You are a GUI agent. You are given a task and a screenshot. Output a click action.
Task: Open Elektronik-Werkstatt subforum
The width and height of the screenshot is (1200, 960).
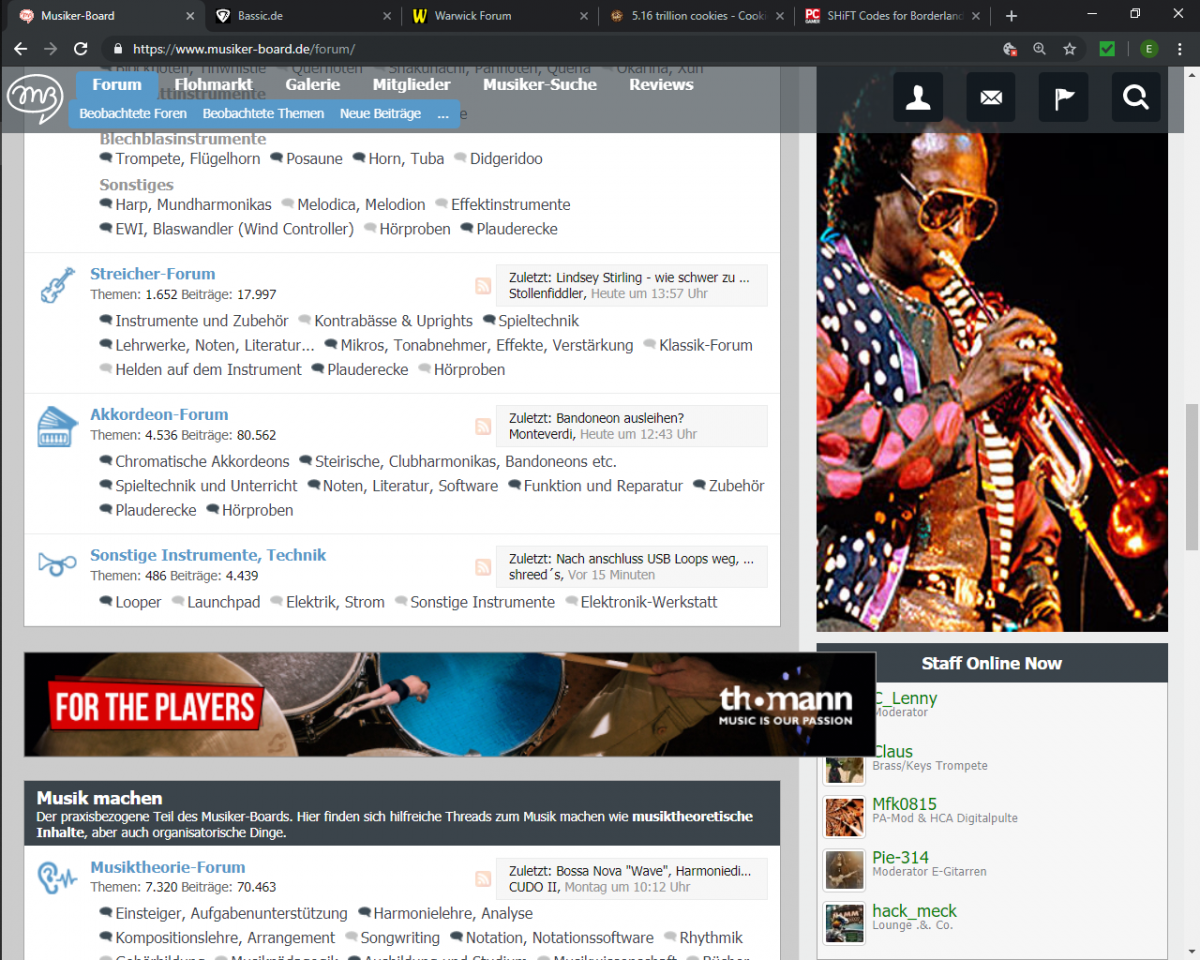649,602
